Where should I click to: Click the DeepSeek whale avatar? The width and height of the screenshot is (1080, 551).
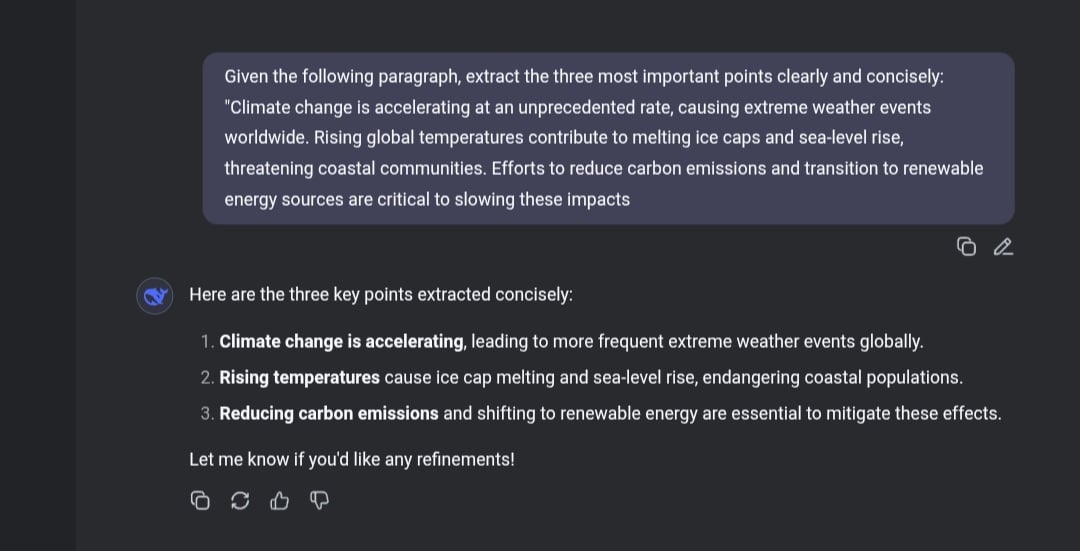[x=155, y=296]
